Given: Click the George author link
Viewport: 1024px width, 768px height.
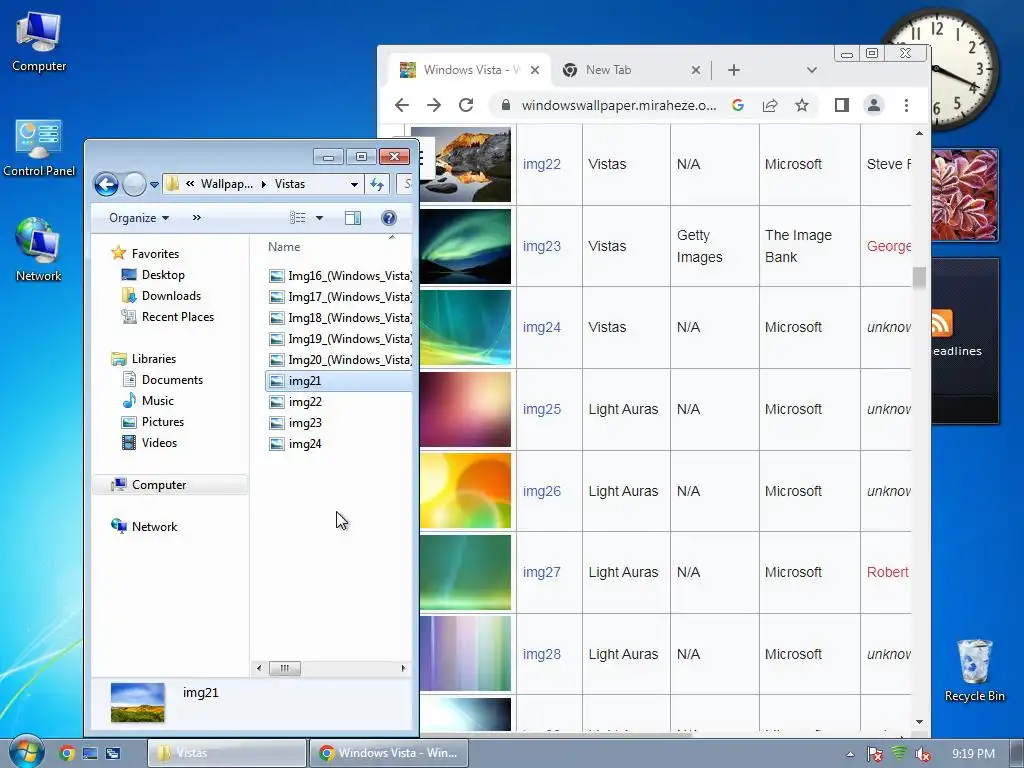Looking at the screenshot, I should pyautogui.click(x=888, y=246).
